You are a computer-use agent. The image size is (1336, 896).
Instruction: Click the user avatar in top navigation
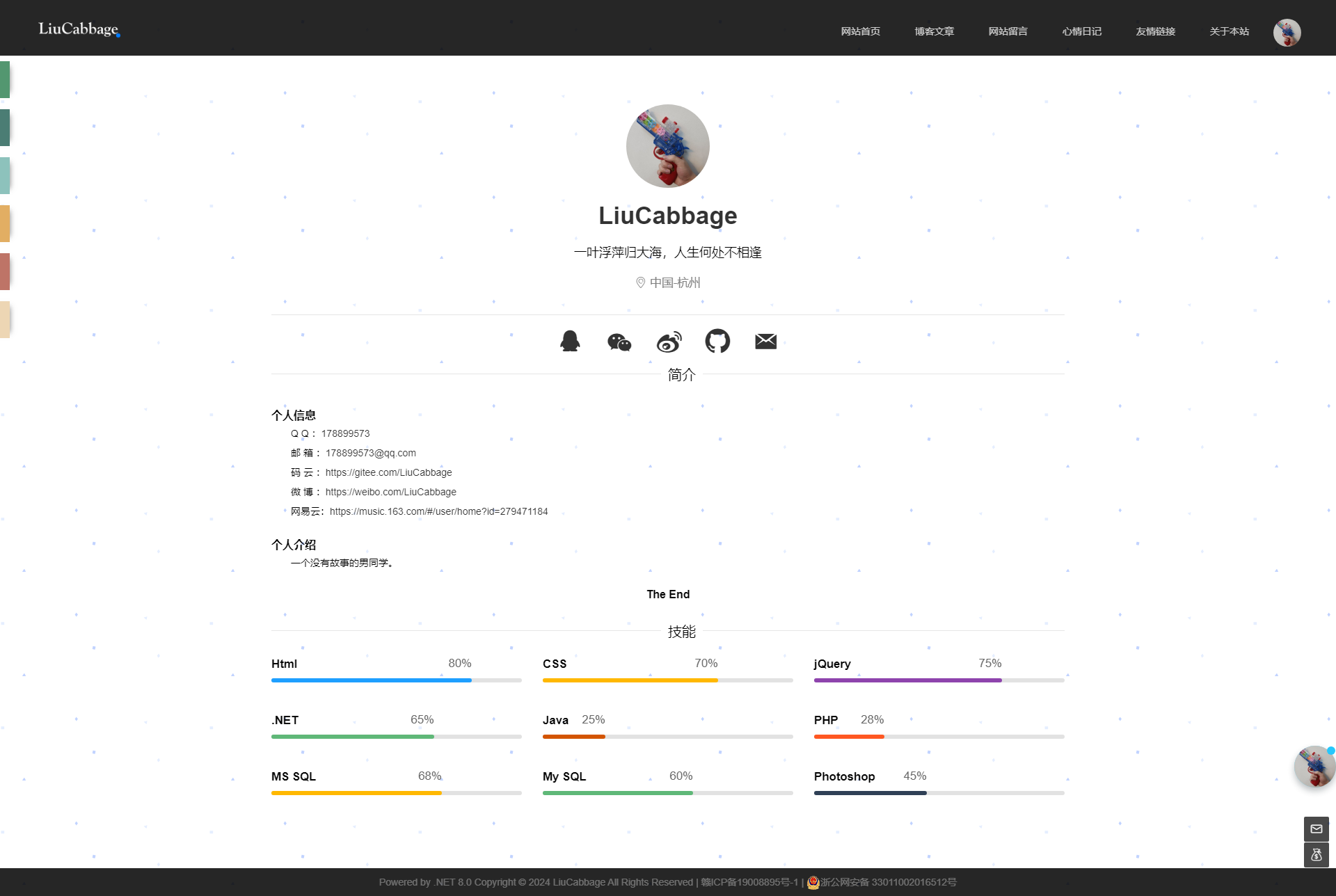click(1287, 32)
